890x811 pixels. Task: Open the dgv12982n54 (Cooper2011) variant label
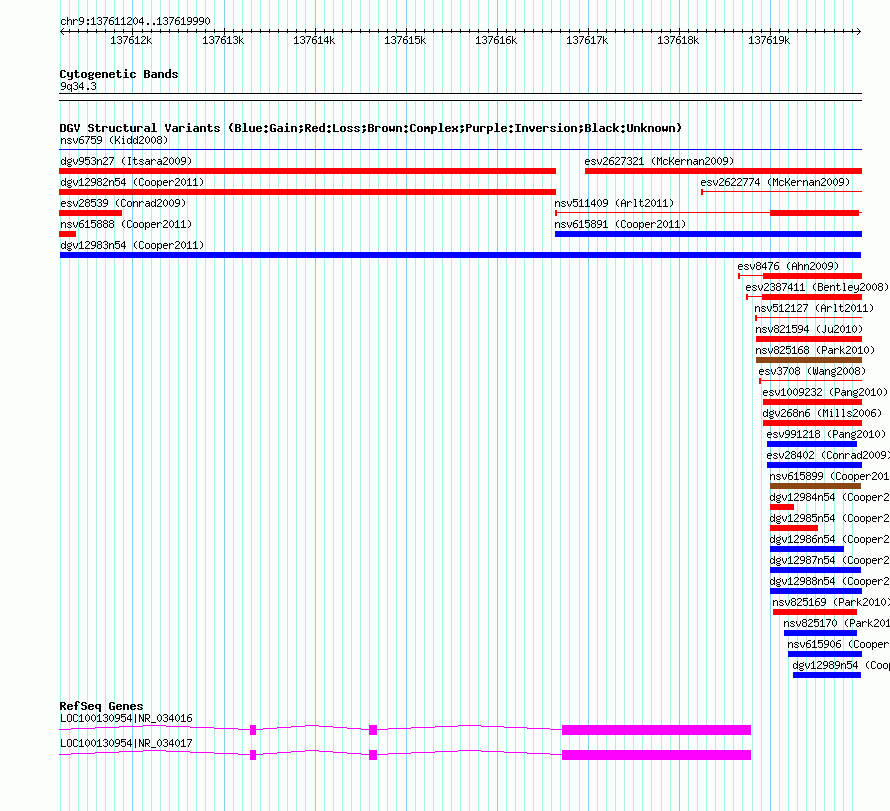(132, 182)
